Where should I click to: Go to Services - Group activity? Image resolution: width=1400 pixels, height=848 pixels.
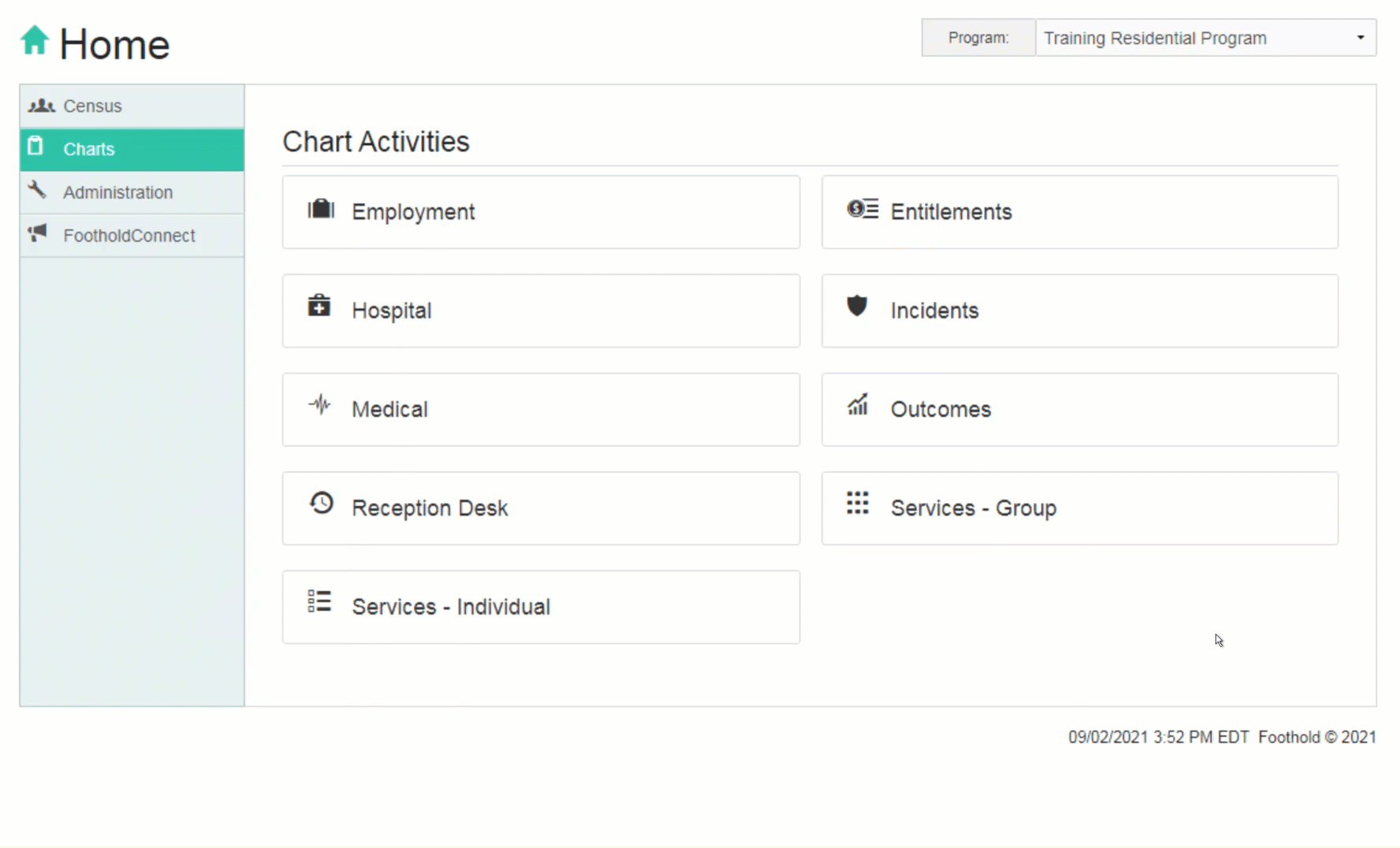(1079, 508)
